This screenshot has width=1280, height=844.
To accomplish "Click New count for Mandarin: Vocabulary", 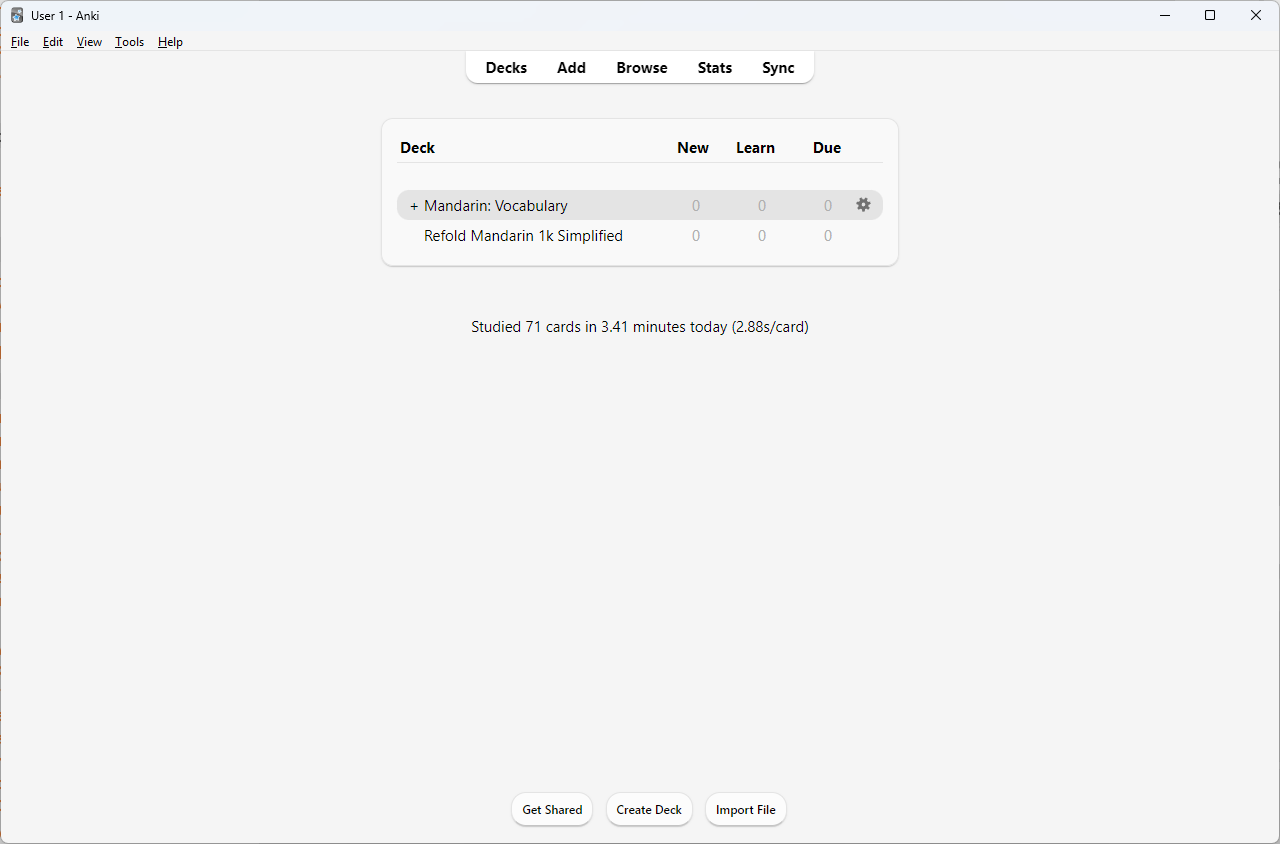I will tap(696, 206).
